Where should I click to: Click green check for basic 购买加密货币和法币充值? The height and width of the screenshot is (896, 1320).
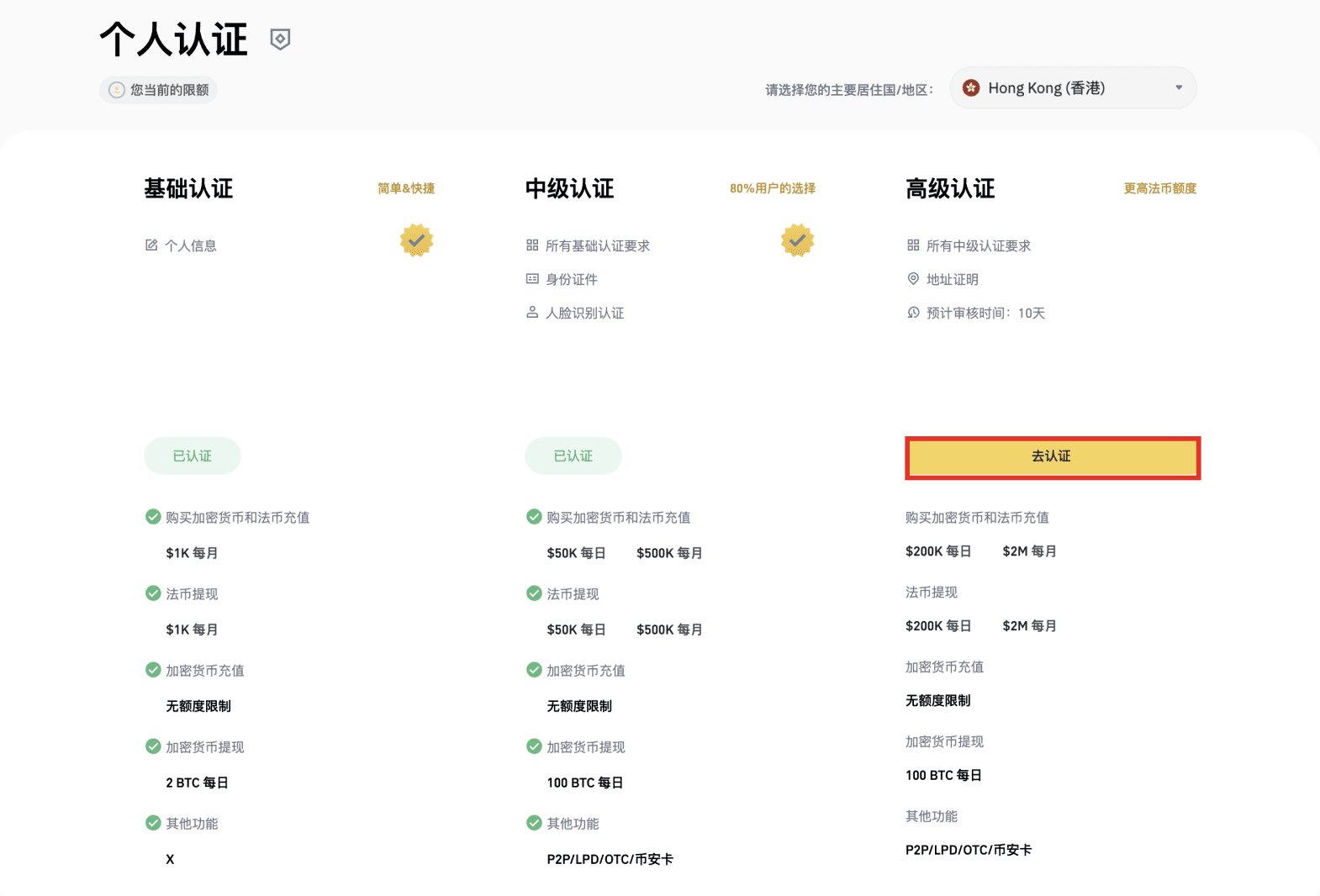coord(153,517)
